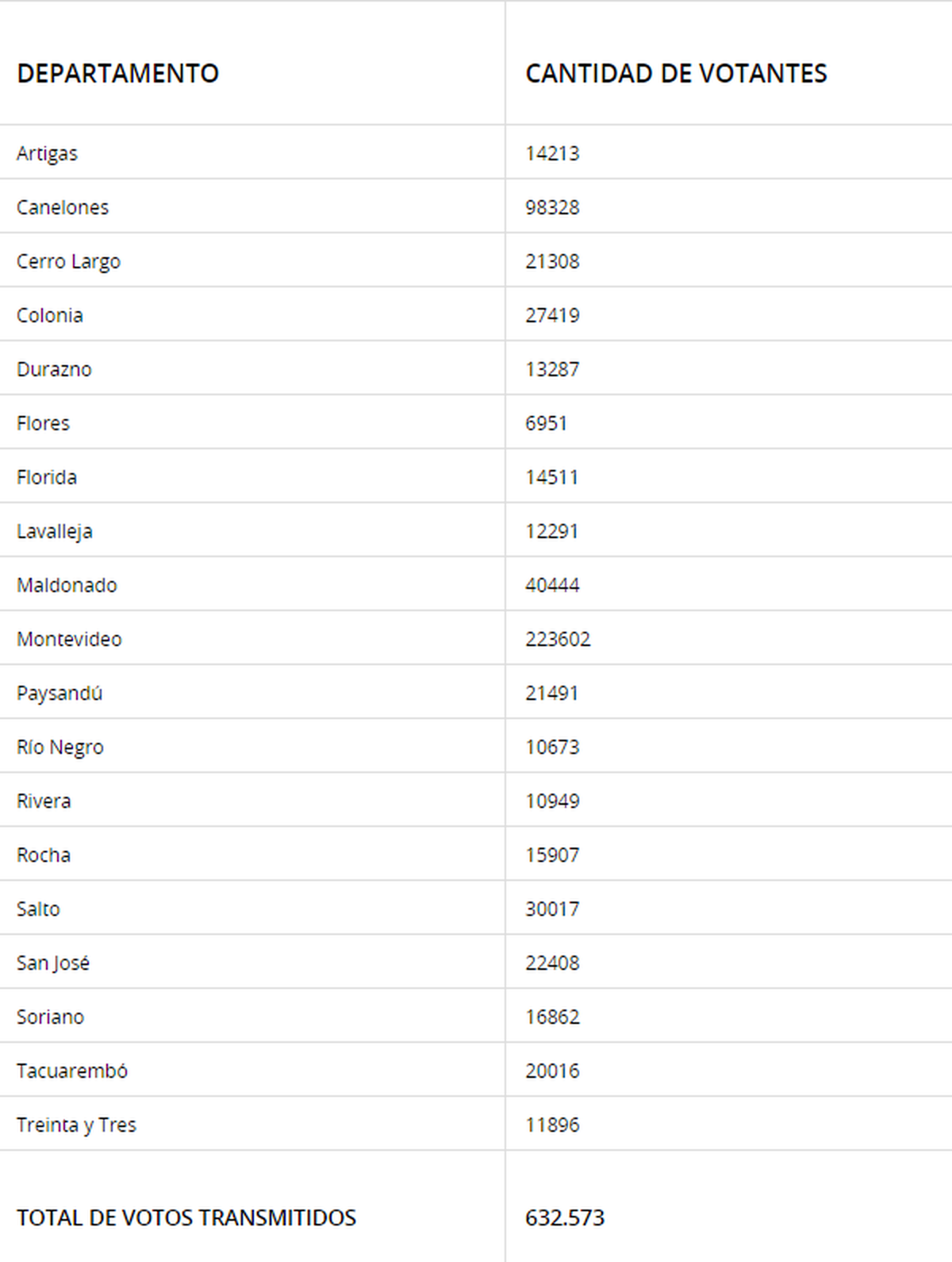952x1262 pixels.
Task: Select the Durazno department cell
Action: click(x=54, y=369)
